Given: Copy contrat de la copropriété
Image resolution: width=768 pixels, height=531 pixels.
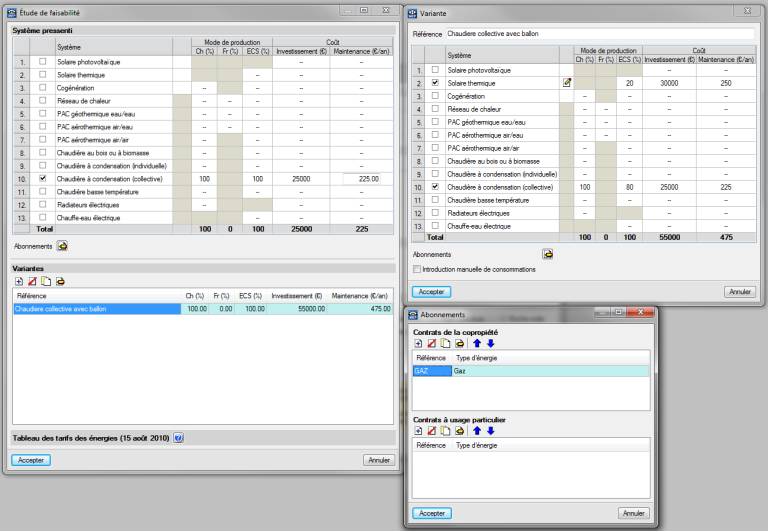Looking at the screenshot, I should (x=445, y=343).
